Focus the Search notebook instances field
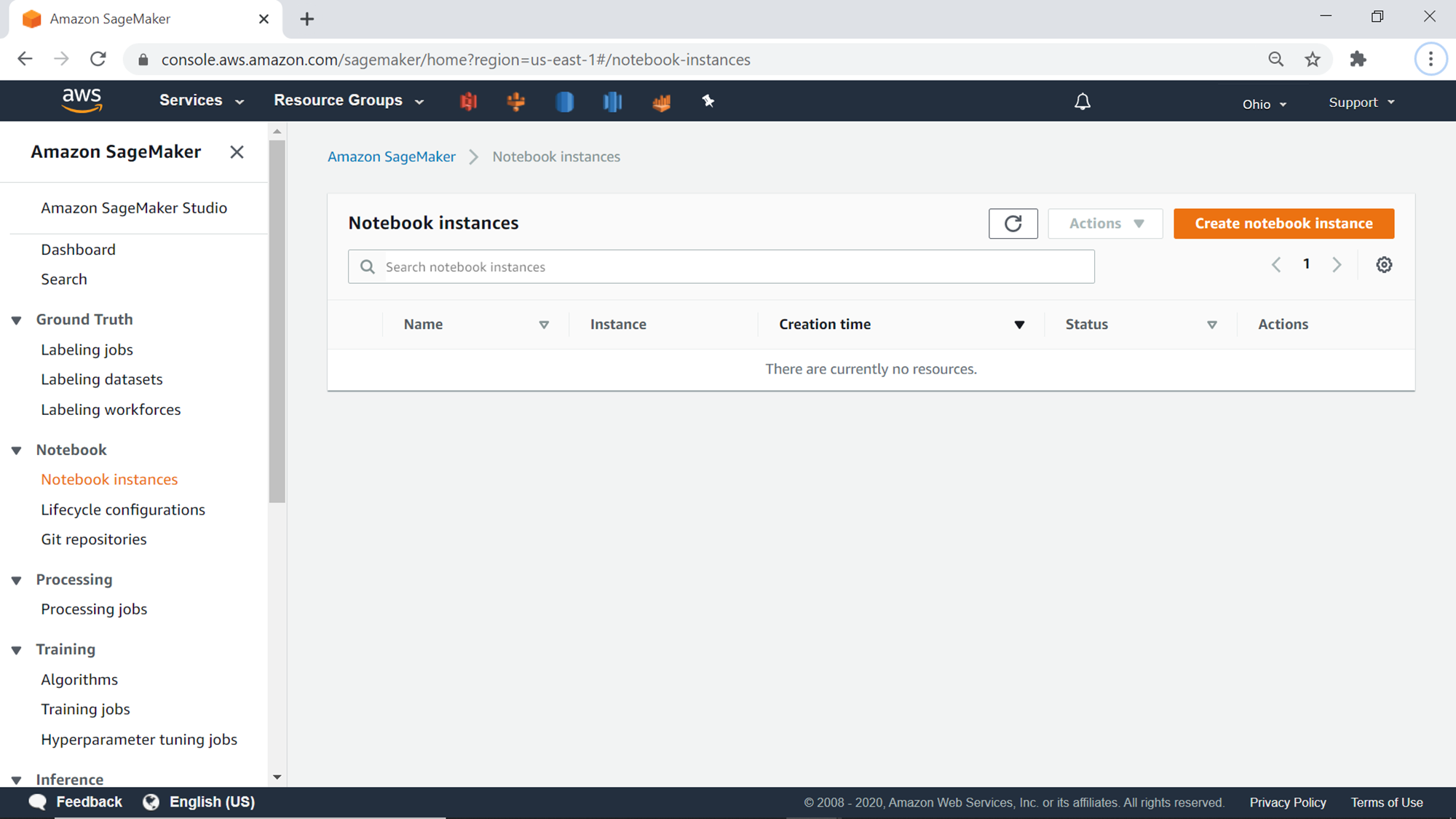Screen dimensions: 1456x819 (735, 267)
